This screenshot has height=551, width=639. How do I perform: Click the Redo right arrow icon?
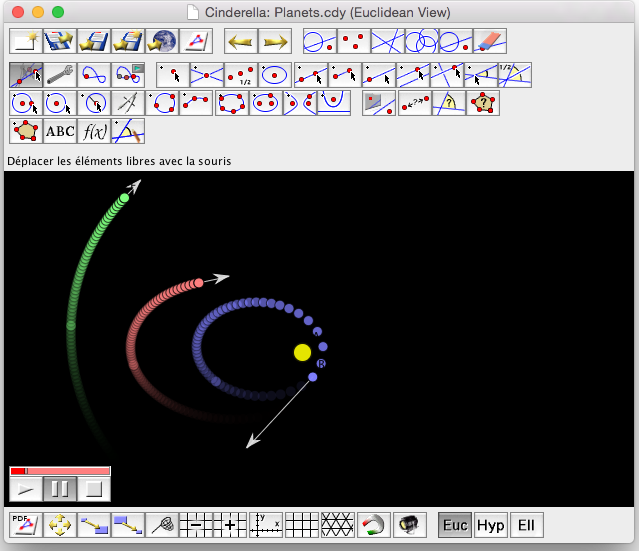pos(275,42)
